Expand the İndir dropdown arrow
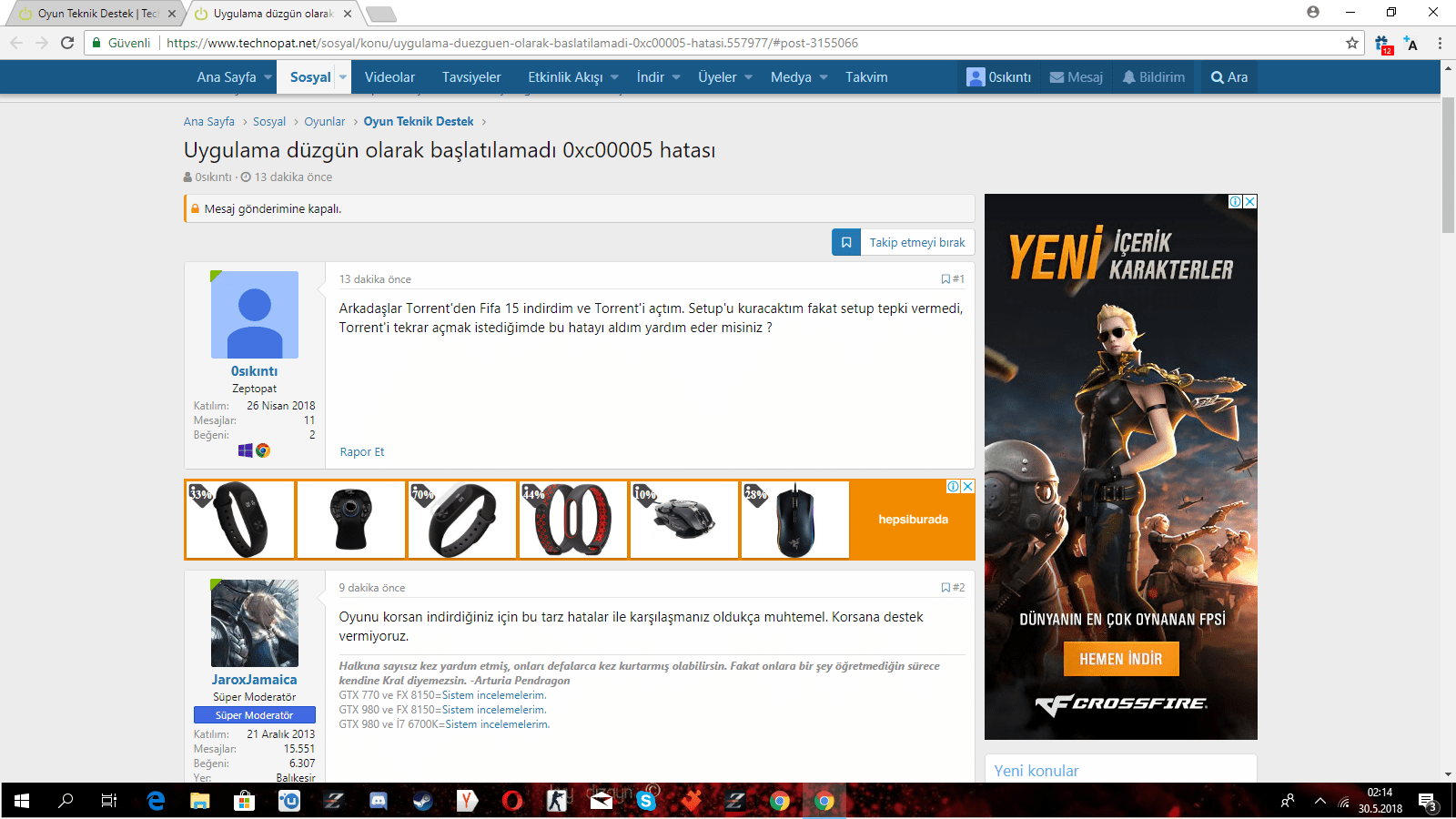Viewport: 1456px width, 819px height. point(676,77)
